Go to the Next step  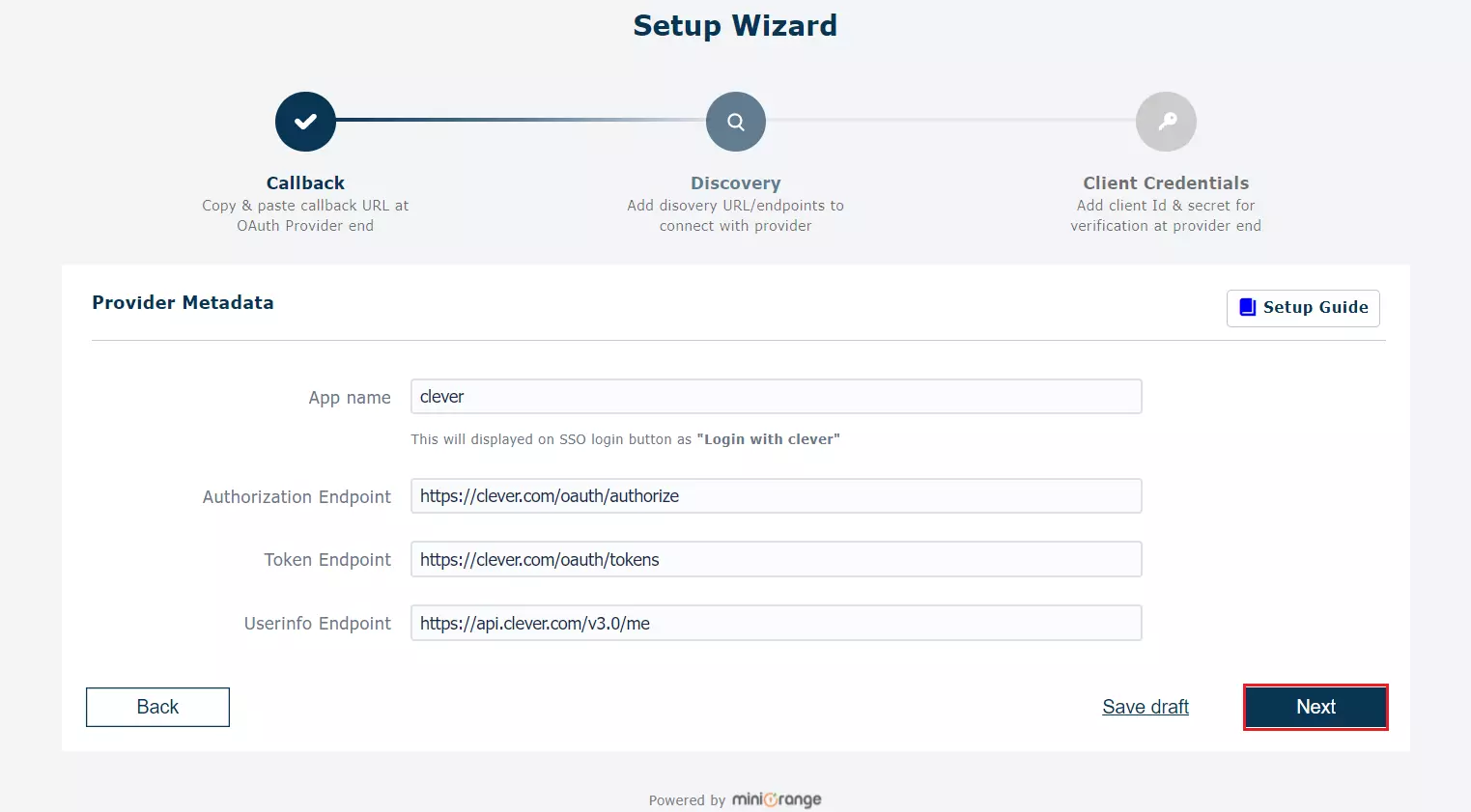tap(1315, 707)
